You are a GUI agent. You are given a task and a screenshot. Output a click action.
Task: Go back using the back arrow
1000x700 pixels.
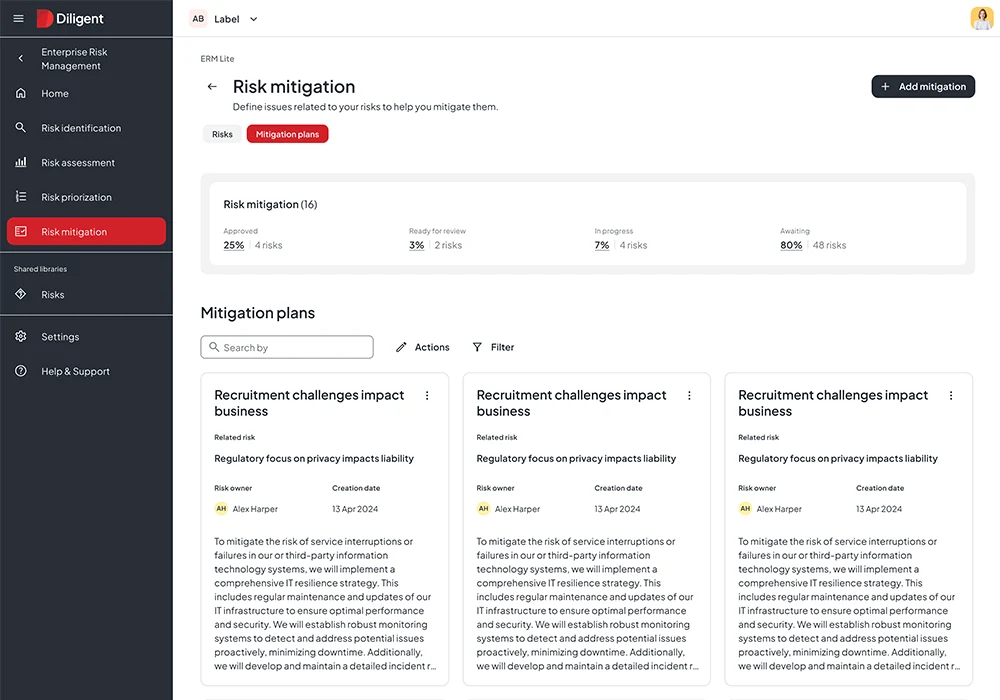(x=211, y=86)
